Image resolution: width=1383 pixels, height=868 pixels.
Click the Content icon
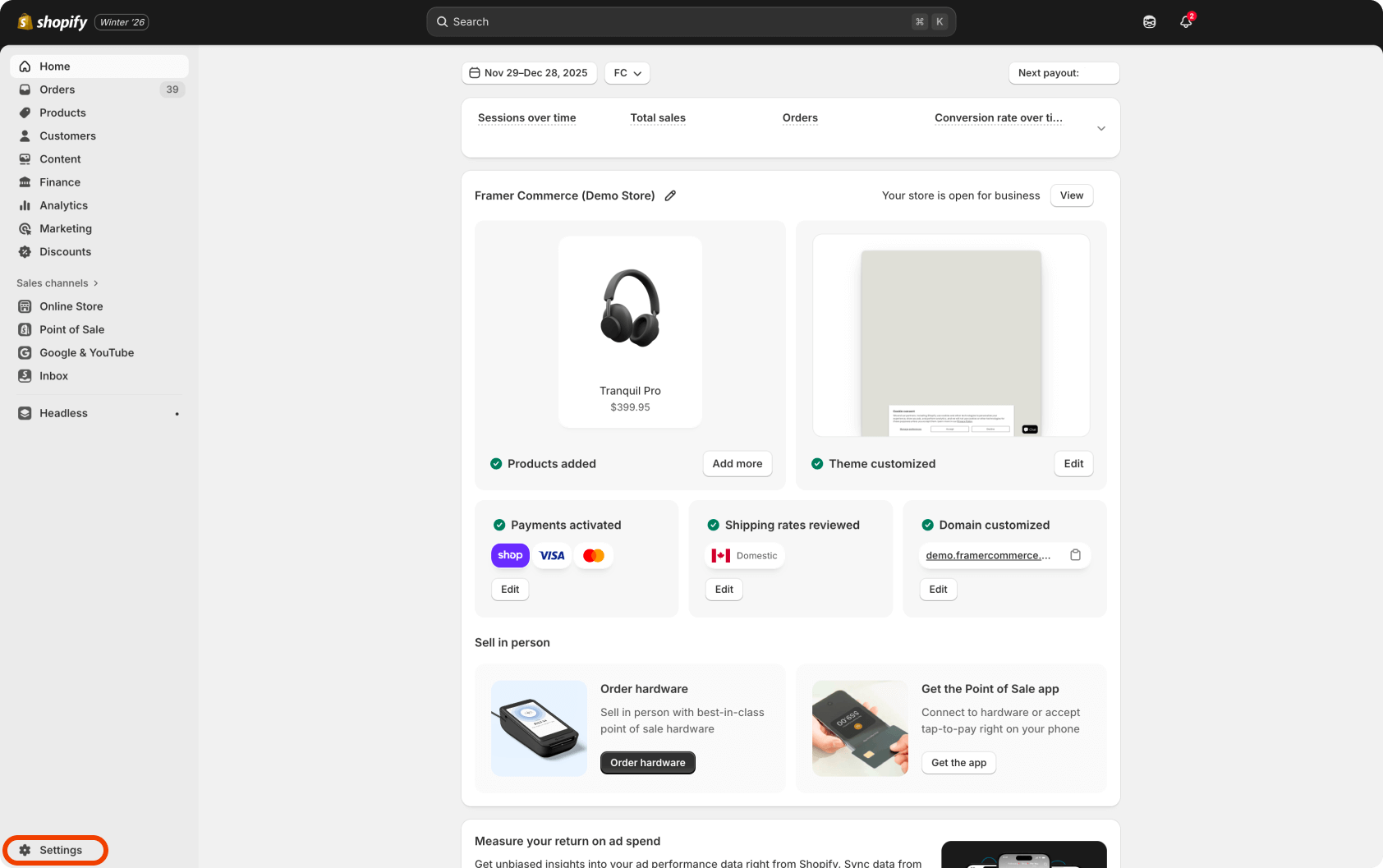coord(25,159)
